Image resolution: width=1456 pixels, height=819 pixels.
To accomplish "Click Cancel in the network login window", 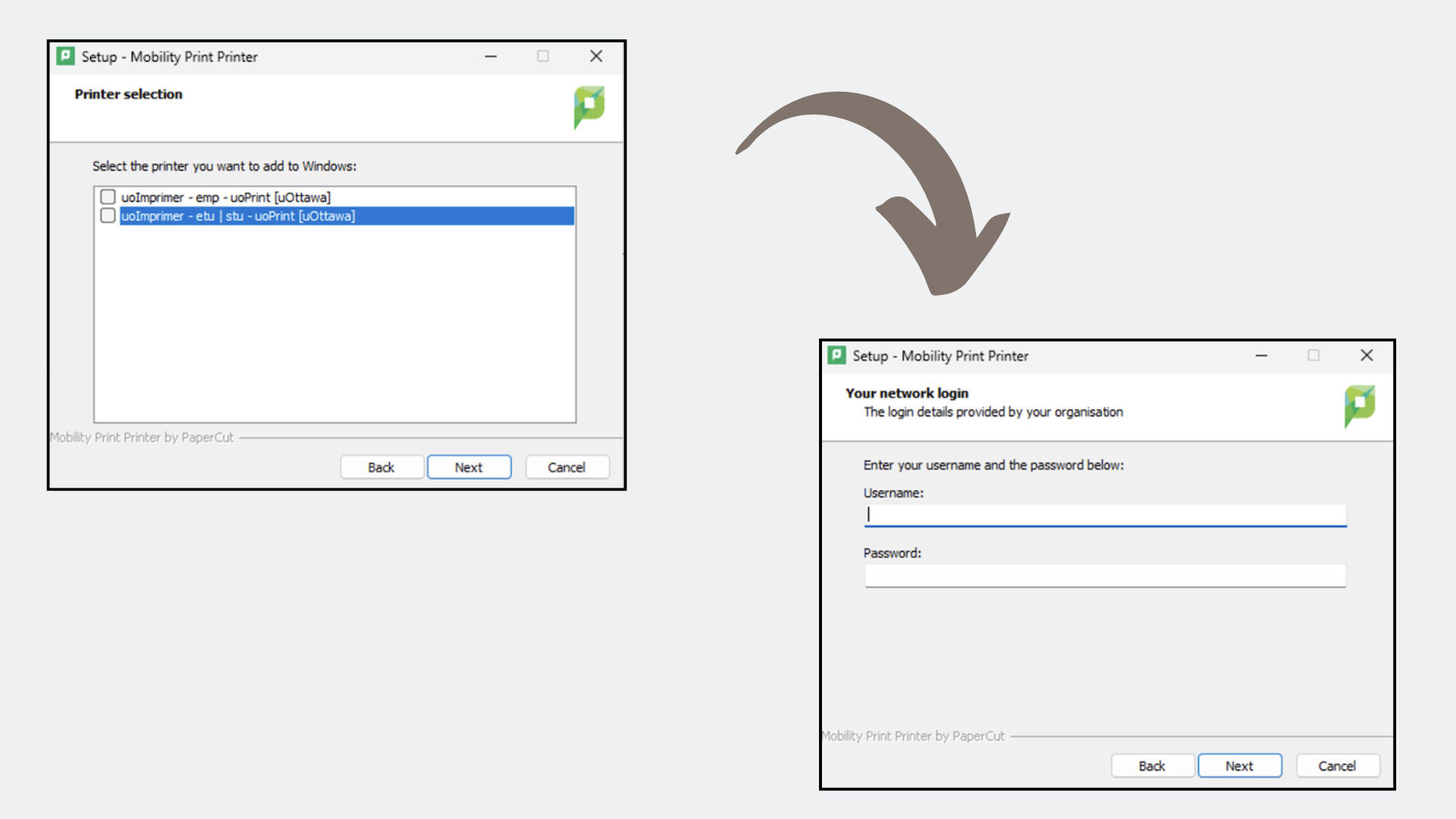I will [1337, 766].
